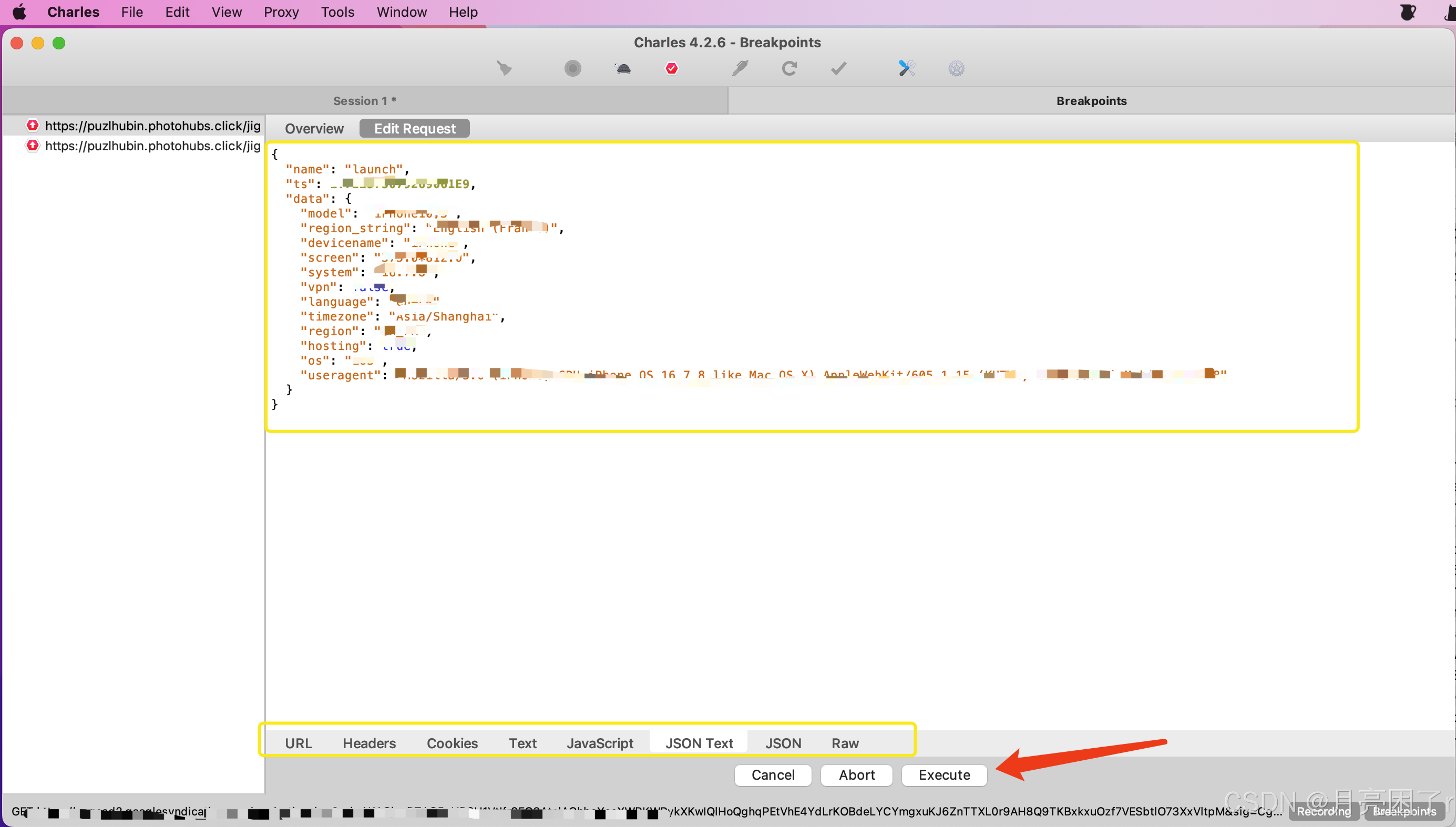
Task: Click the validate checkmark icon
Action: [x=838, y=69]
